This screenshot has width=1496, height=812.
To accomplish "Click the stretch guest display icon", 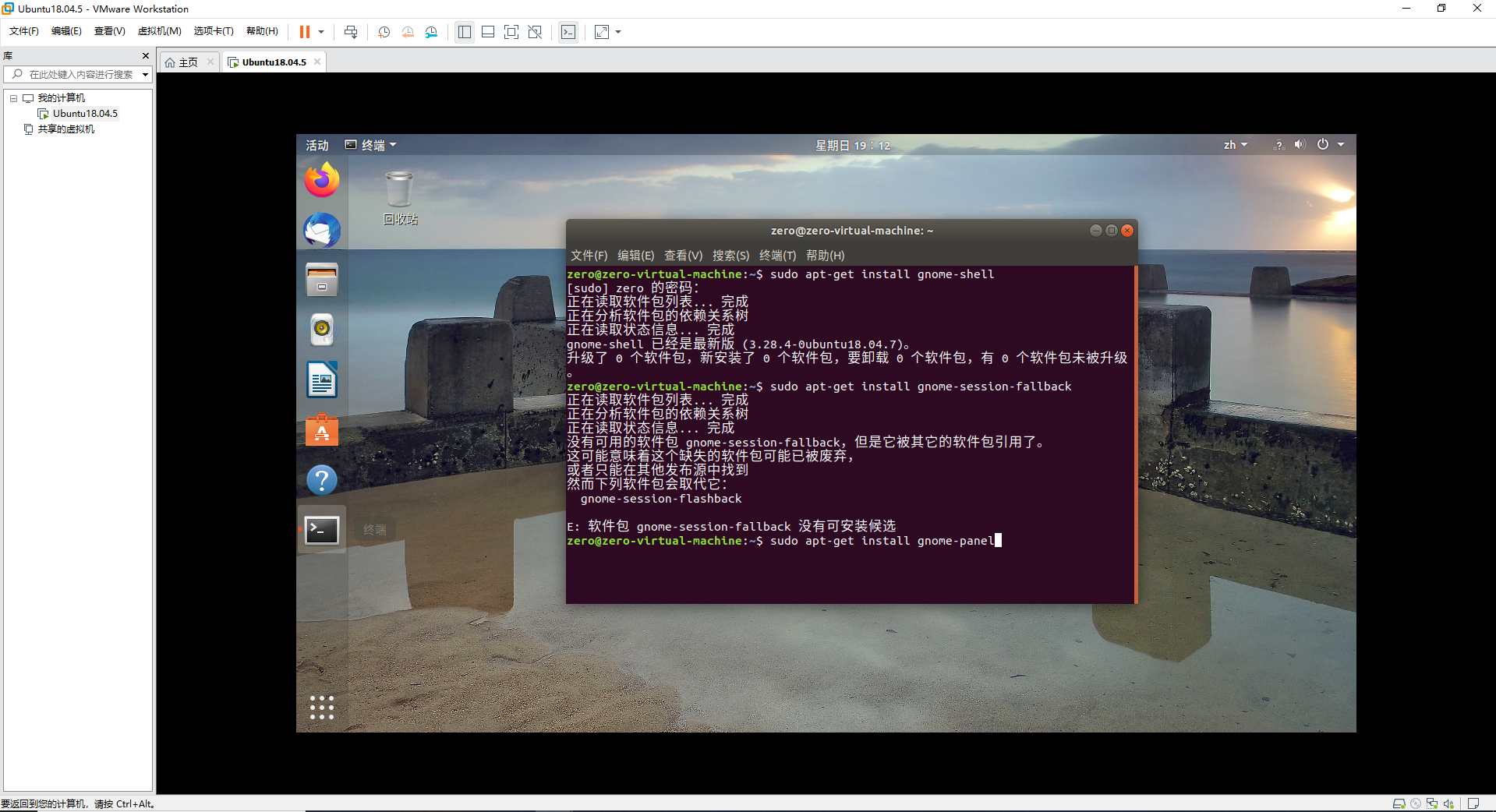I will coord(602,32).
